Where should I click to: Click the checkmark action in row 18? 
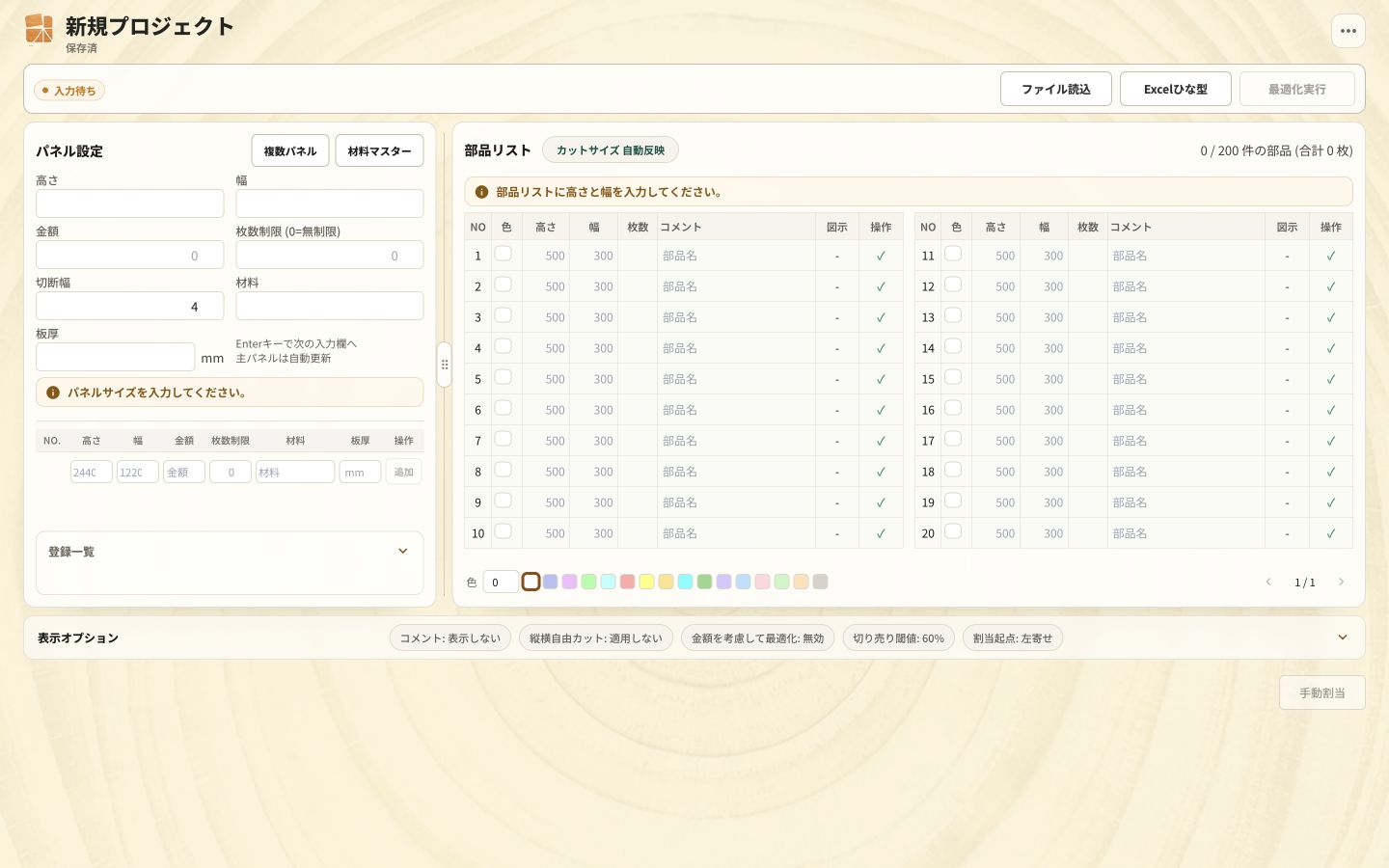(x=1331, y=472)
